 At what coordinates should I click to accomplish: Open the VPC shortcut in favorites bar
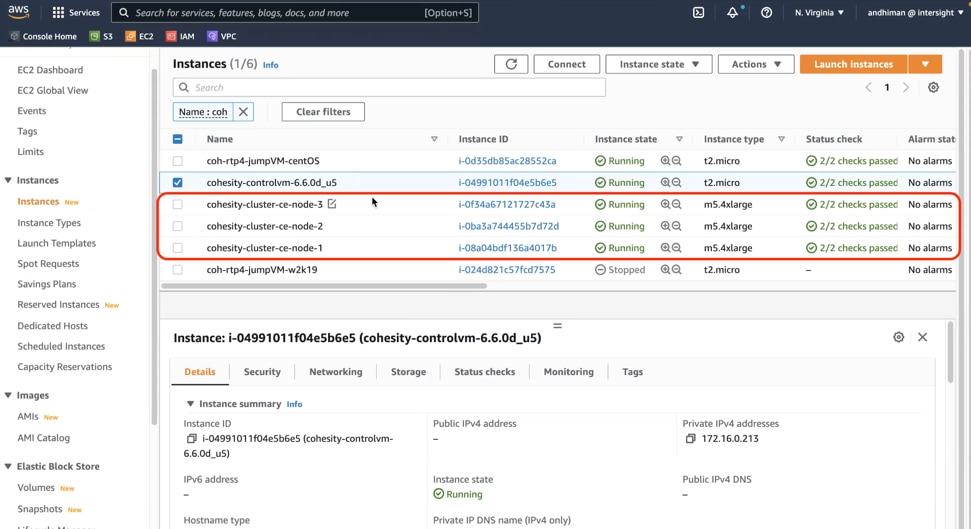[222, 37]
